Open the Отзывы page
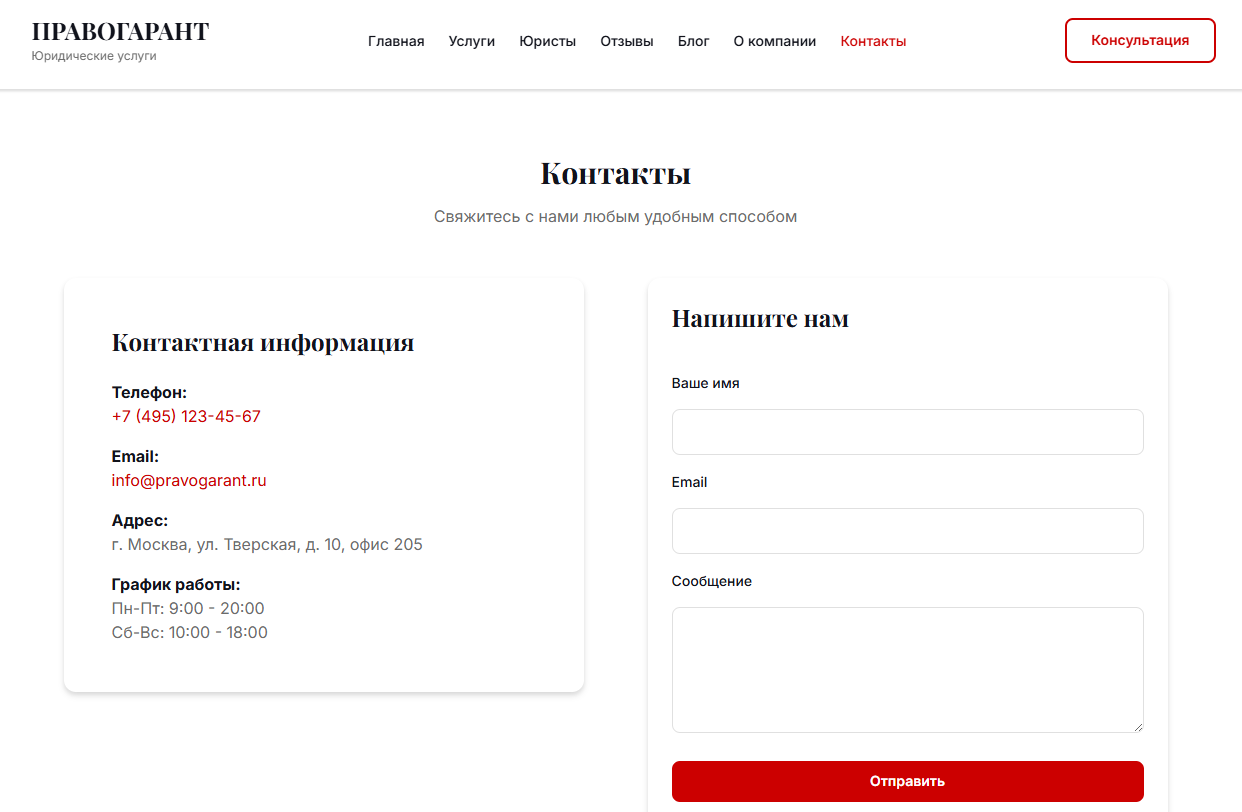The width and height of the screenshot is (1242, 812). click(626, 41)
